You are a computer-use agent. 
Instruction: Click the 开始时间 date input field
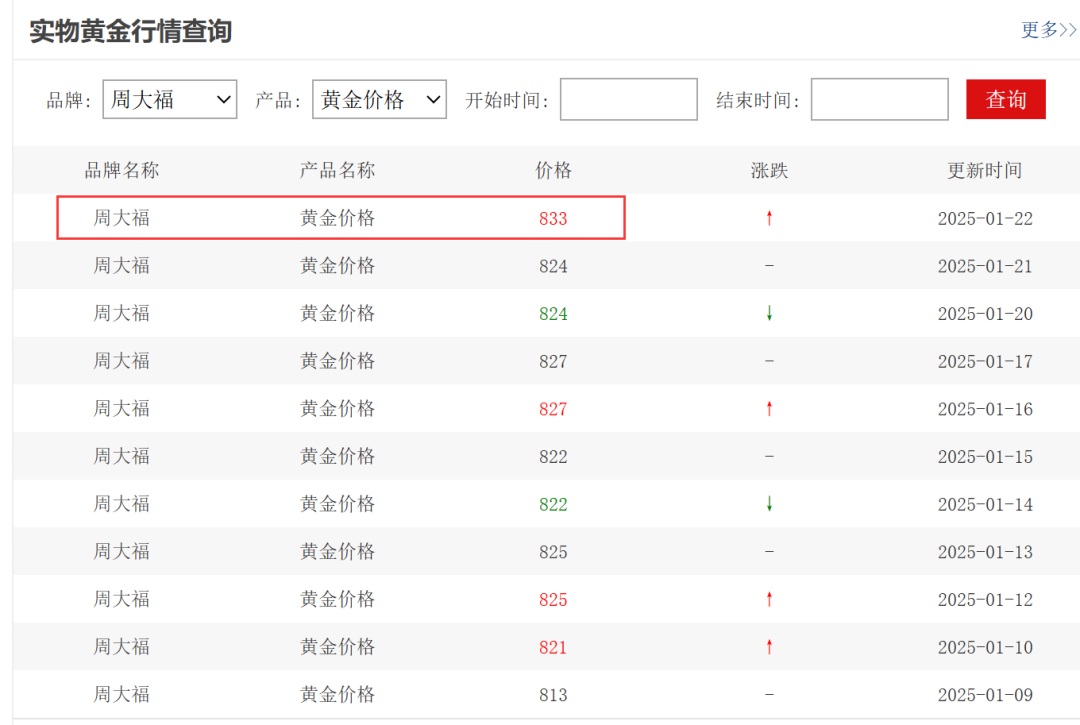click(x=629, y=99)
